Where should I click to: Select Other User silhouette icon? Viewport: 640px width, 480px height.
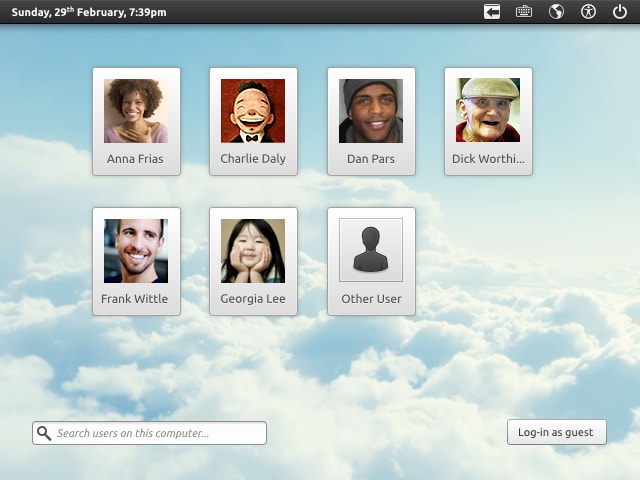pos(371,250)
